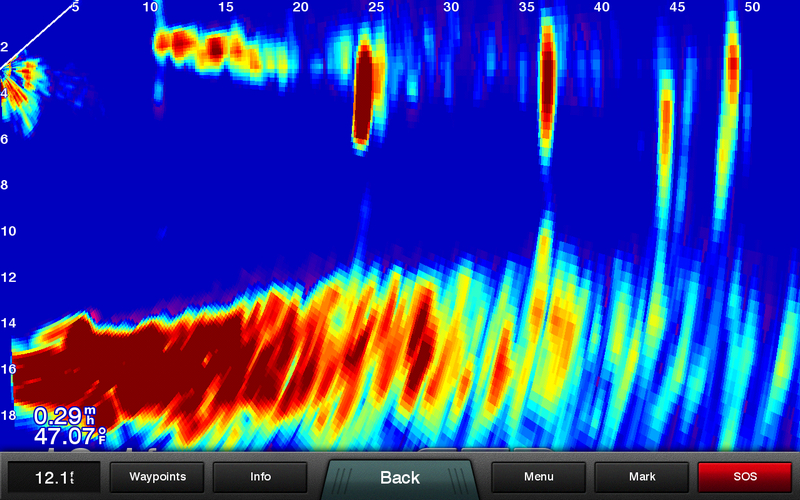The image size is (800, 500).
Task: Open the Menu
Action: 539,477
